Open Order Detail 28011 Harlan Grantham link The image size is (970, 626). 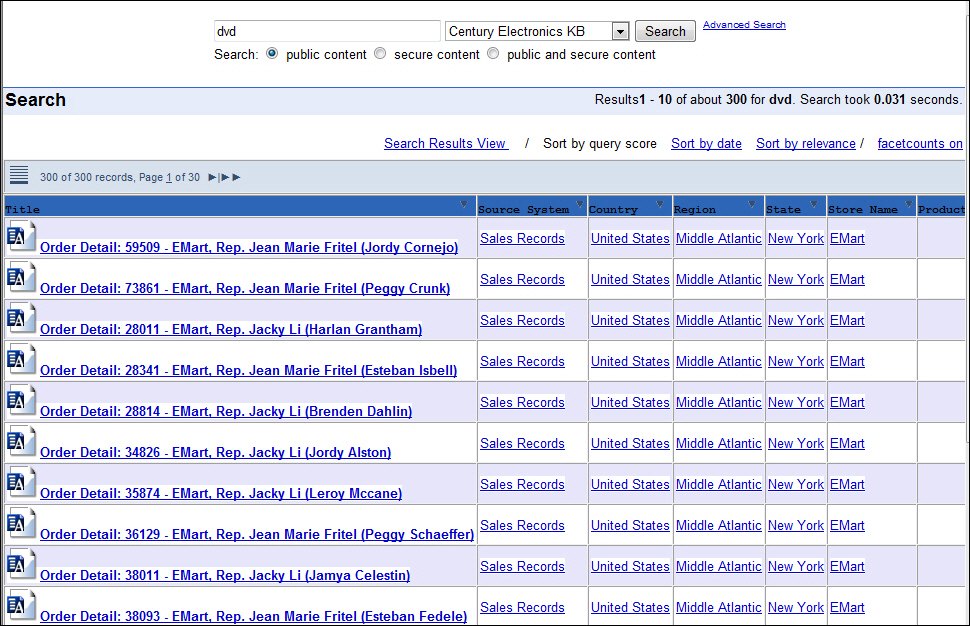(x=231, y=329)
